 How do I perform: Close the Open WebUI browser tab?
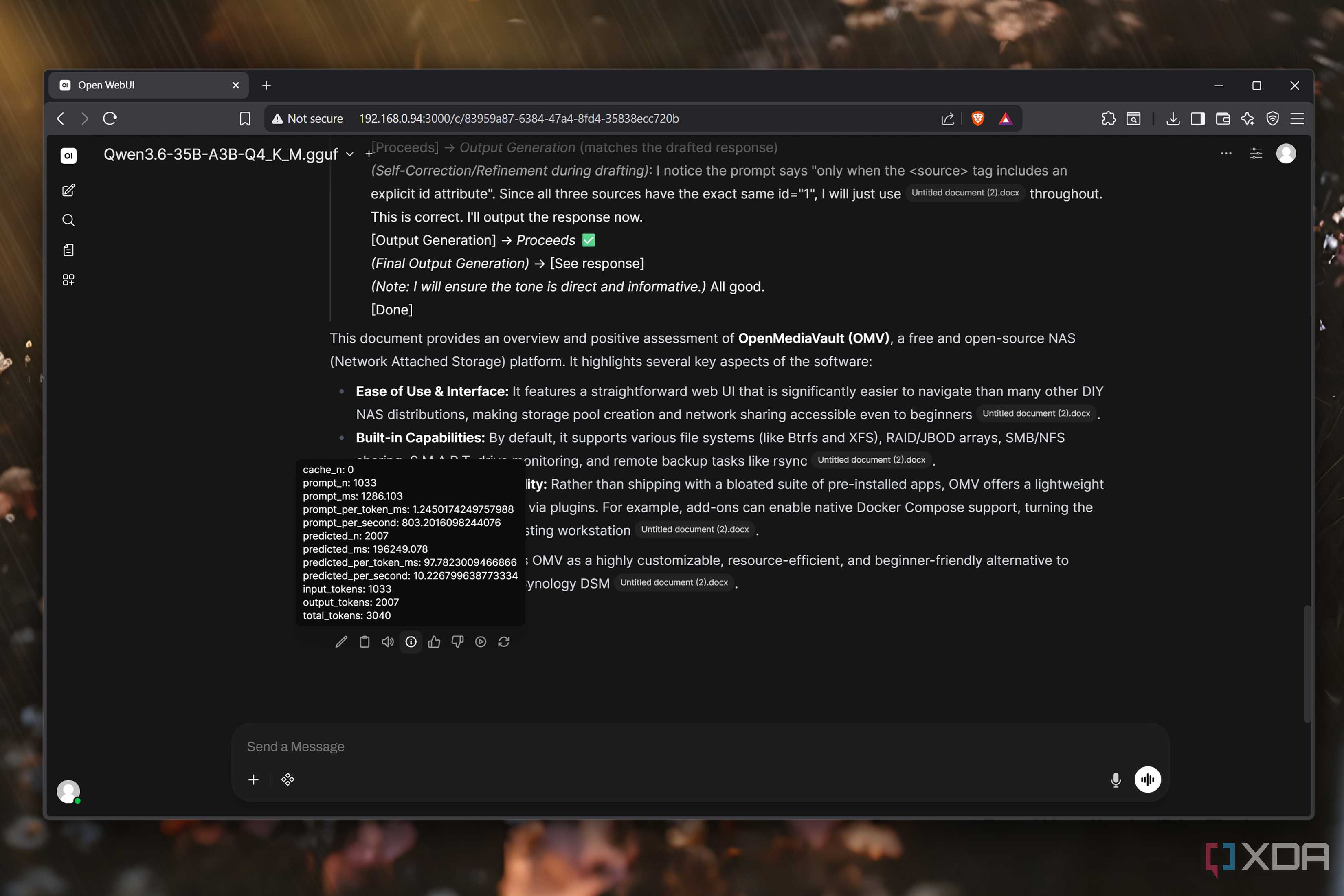point(236,85)
